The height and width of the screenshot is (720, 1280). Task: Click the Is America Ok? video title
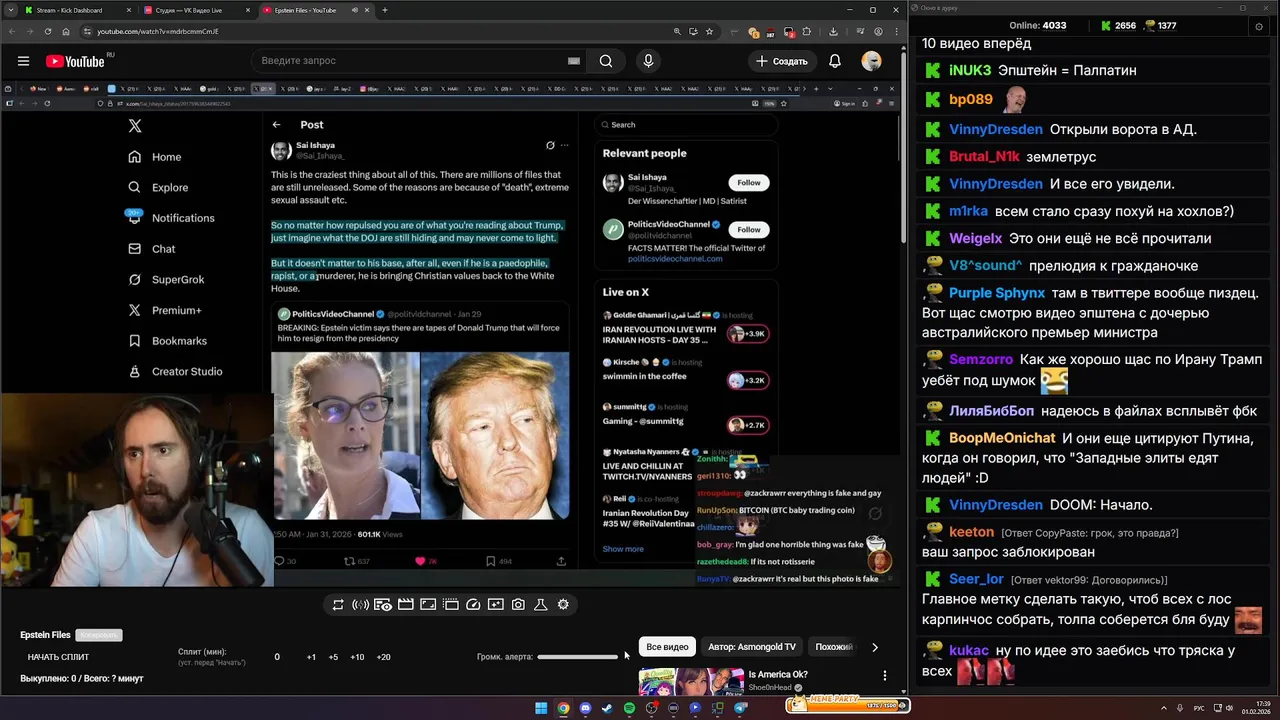pos(778,675)
